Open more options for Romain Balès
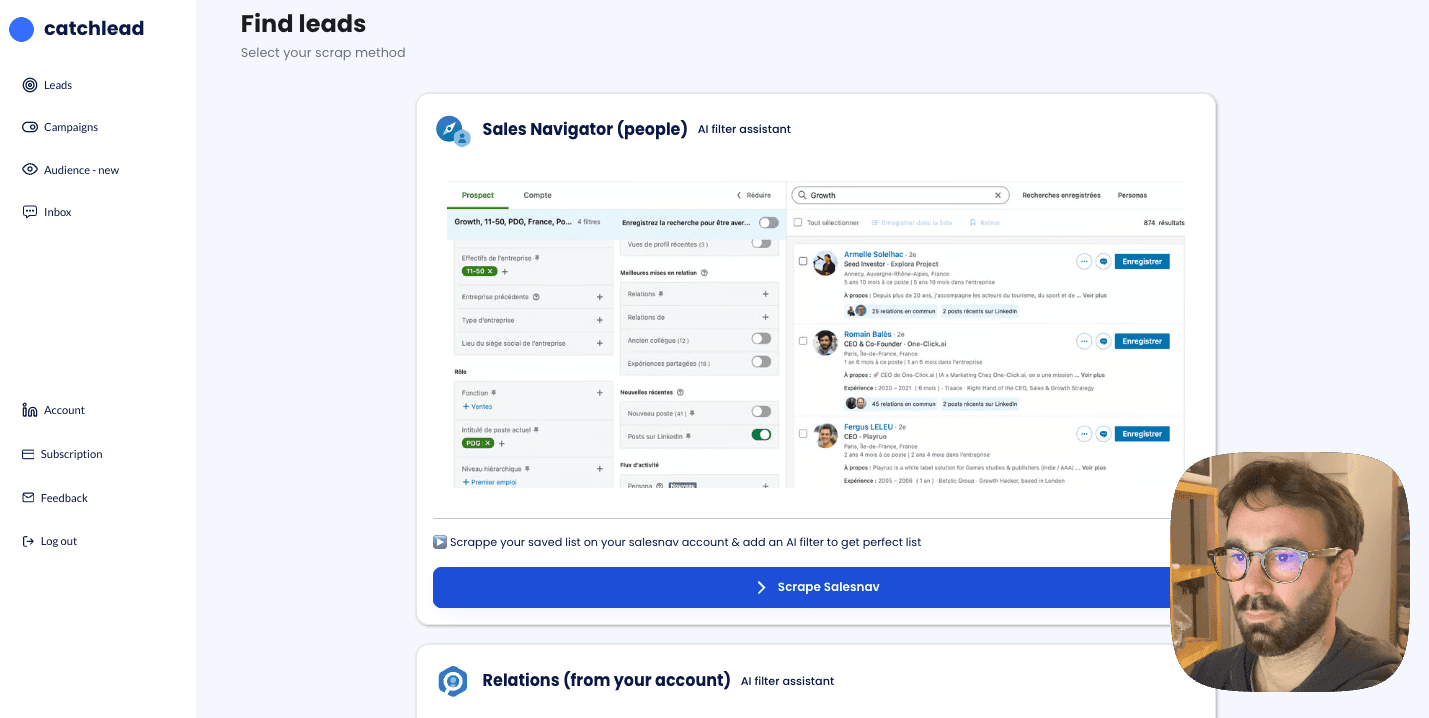 (1084, 341)
